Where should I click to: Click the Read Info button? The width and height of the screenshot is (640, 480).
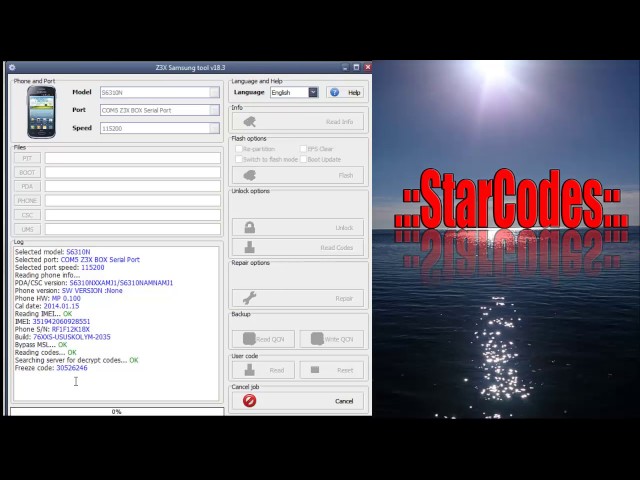pyautogui.click(x=298, y=122)
